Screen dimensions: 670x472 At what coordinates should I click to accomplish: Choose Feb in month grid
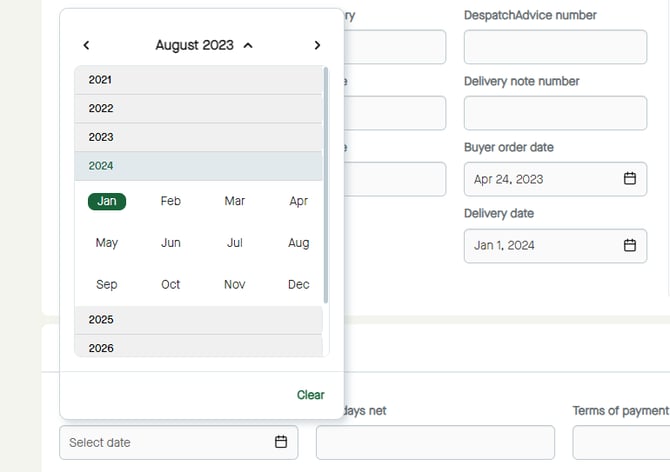click(171, 201)
